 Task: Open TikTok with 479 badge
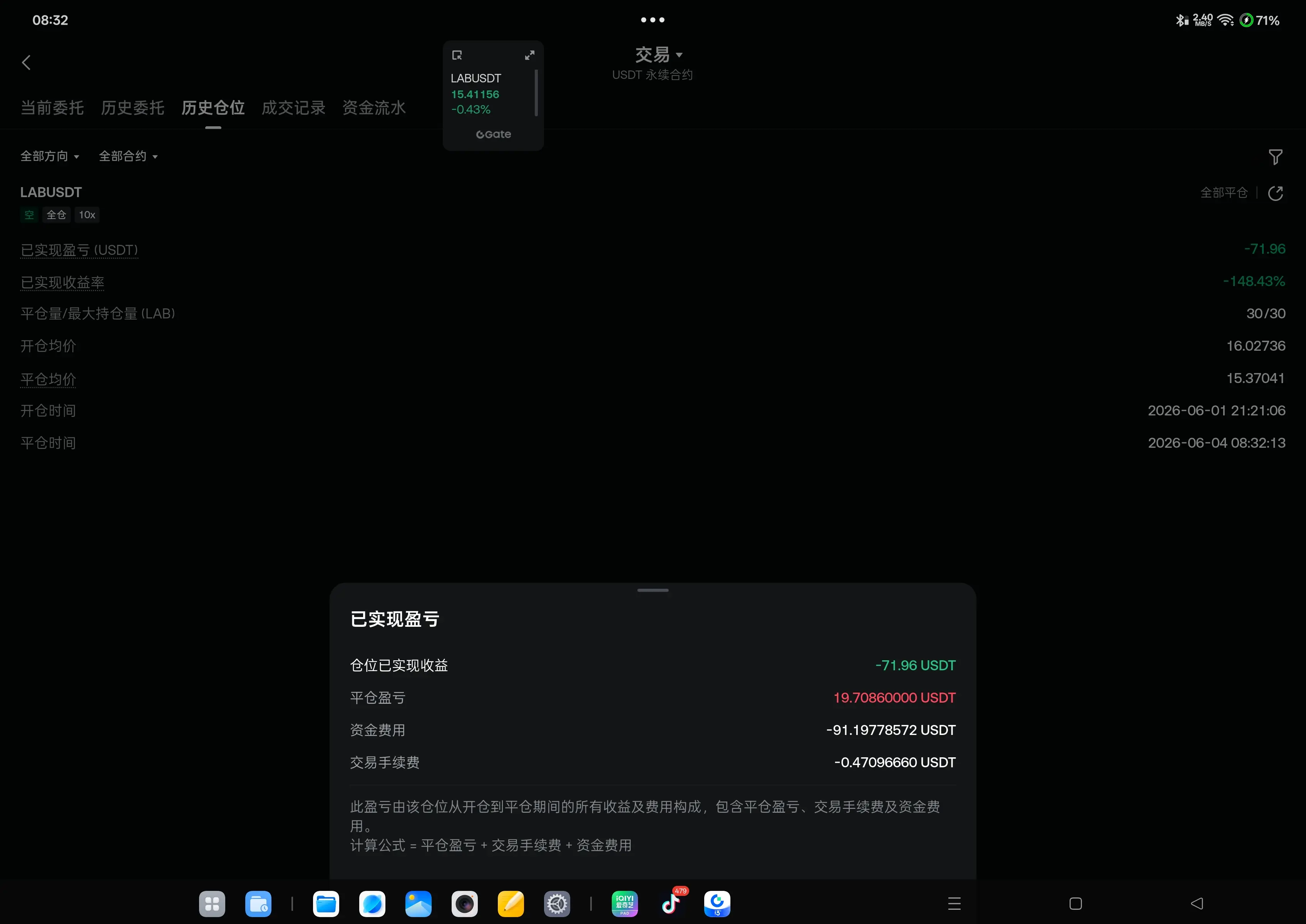click(x=671, y=904)
